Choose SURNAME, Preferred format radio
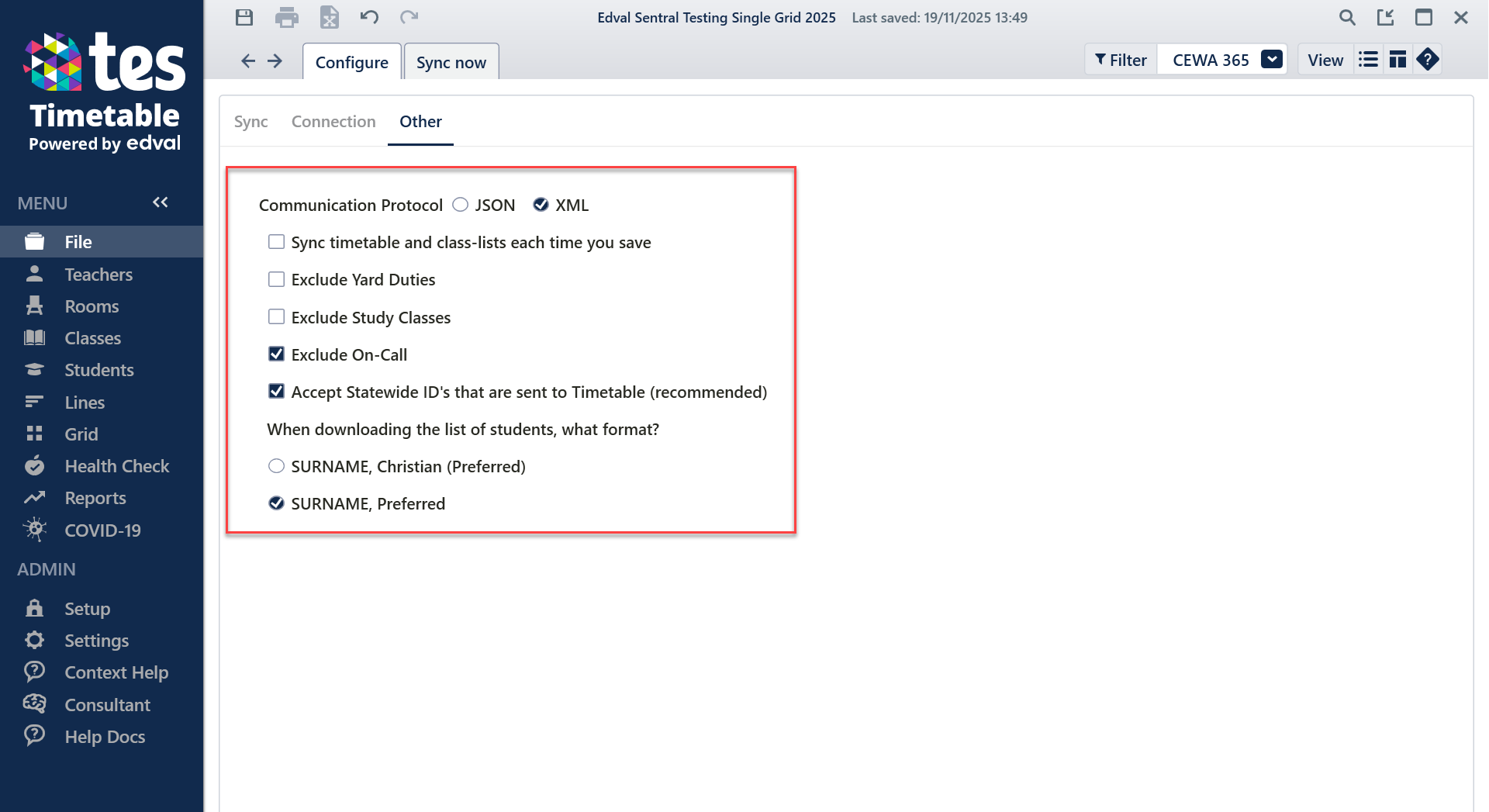 tap(276, 503)
